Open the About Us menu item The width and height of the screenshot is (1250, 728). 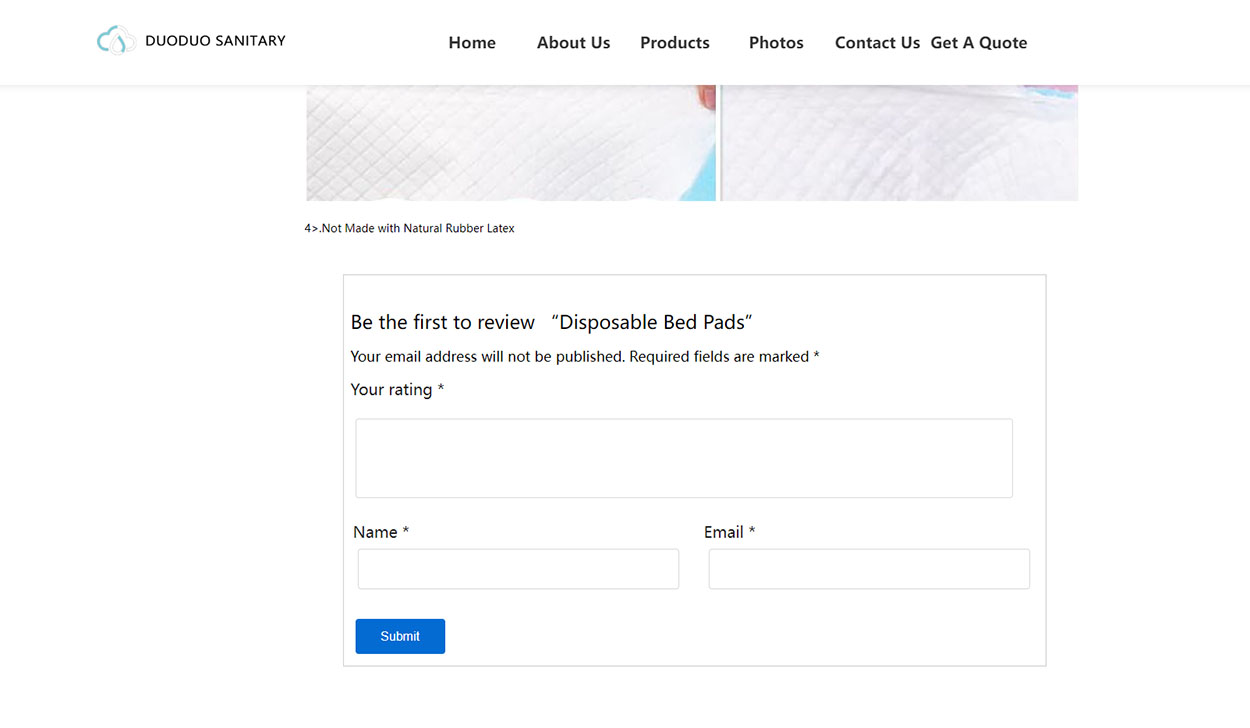573,43
